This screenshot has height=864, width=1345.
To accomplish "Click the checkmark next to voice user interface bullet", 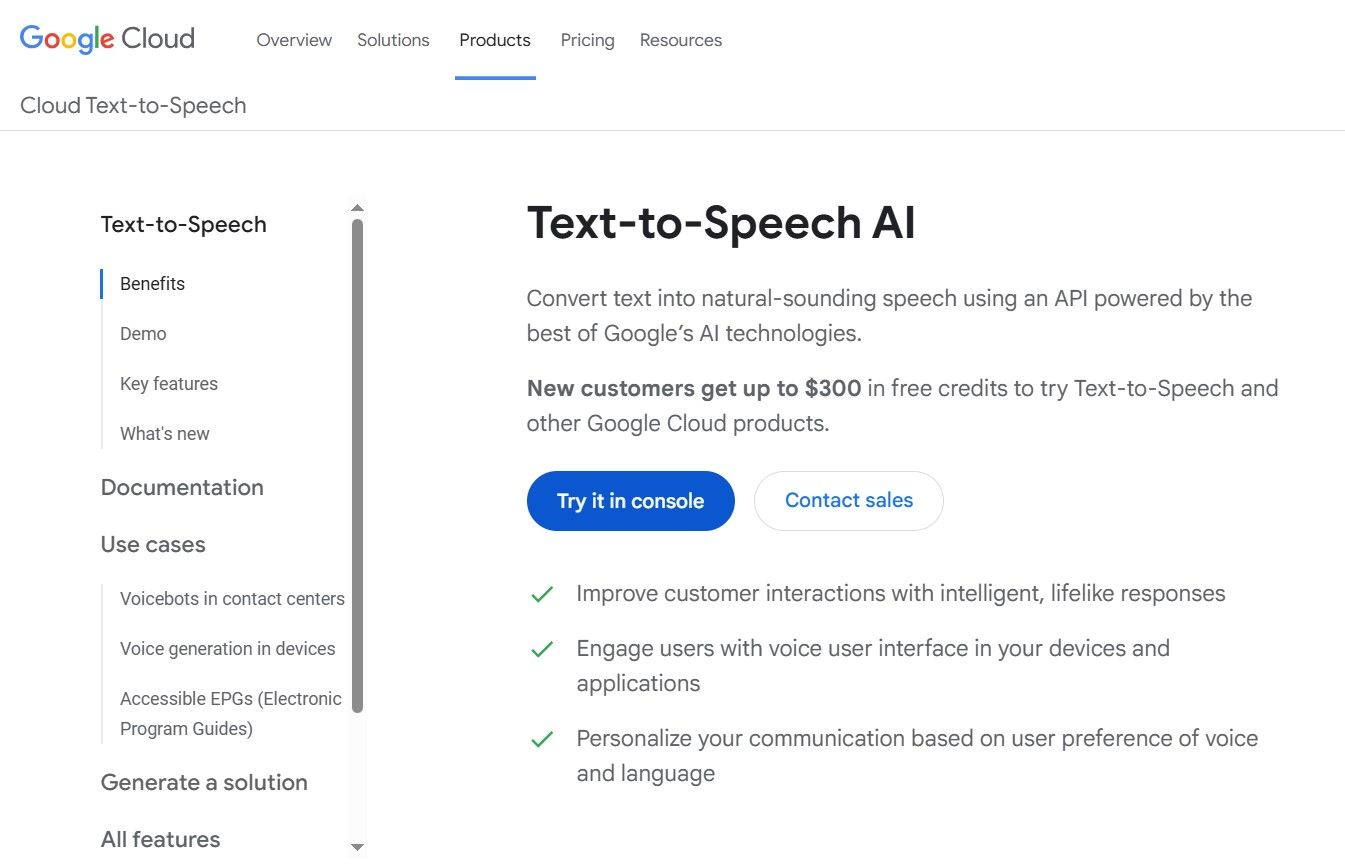I will point(541,648).
